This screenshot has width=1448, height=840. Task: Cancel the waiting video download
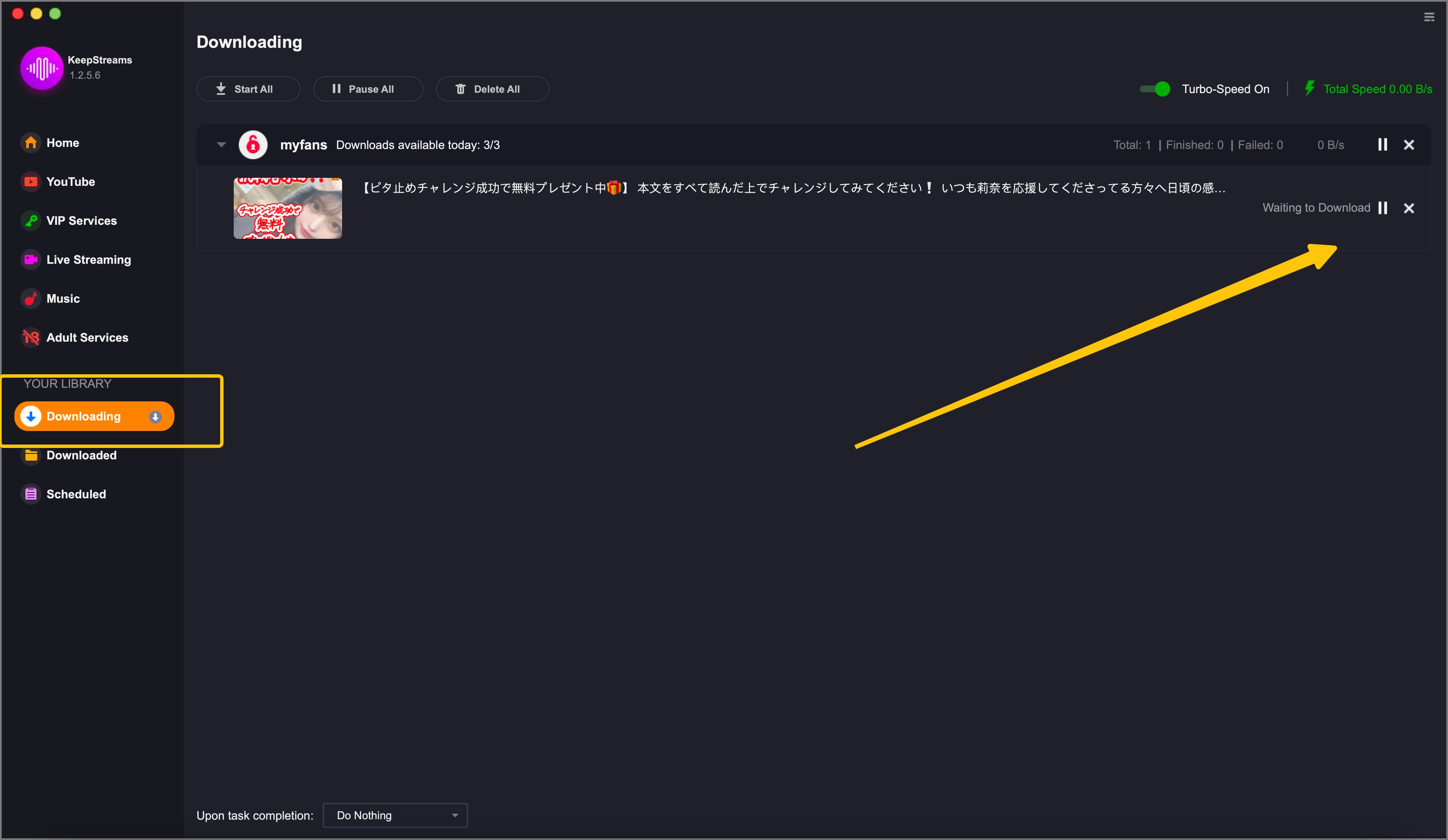pos(1408,208)
